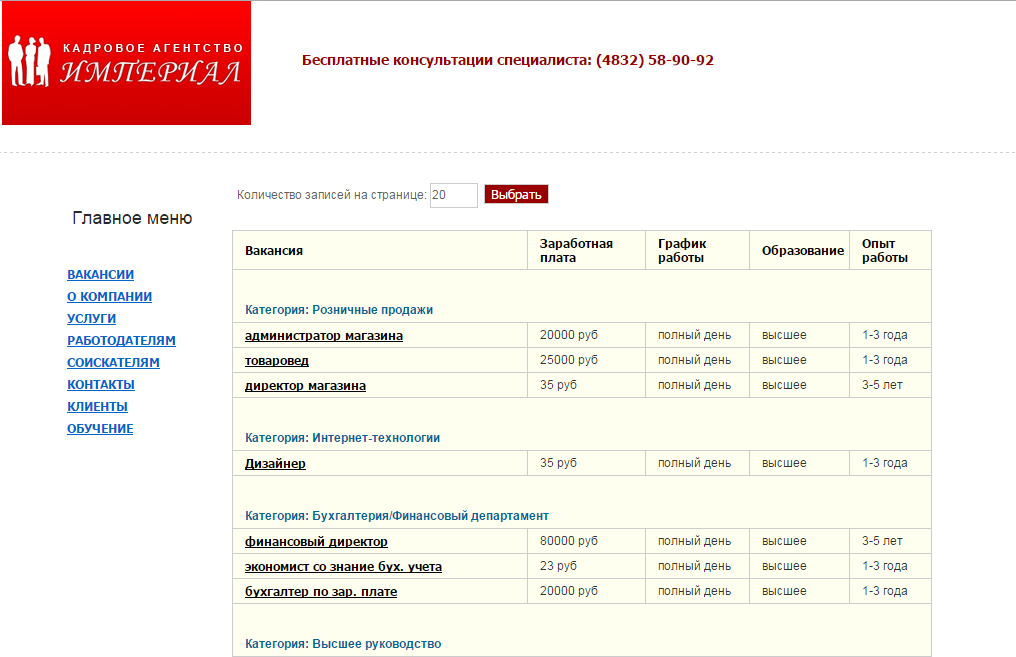The image size is (1016, 657).
Task: Click the Главное меню heading
Action: tap(132, 218)
